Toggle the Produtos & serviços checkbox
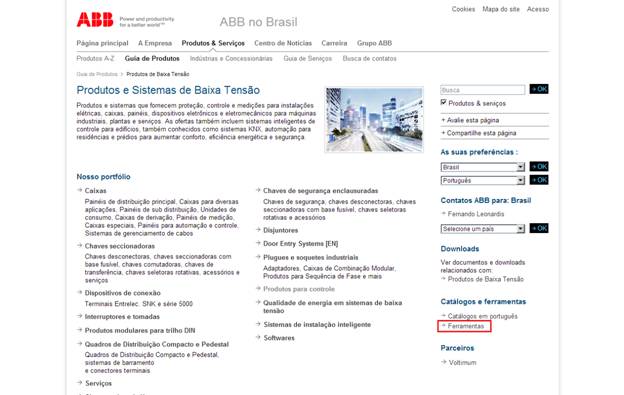This screenshot has height=395, width=624. click(x=444, y=103)
